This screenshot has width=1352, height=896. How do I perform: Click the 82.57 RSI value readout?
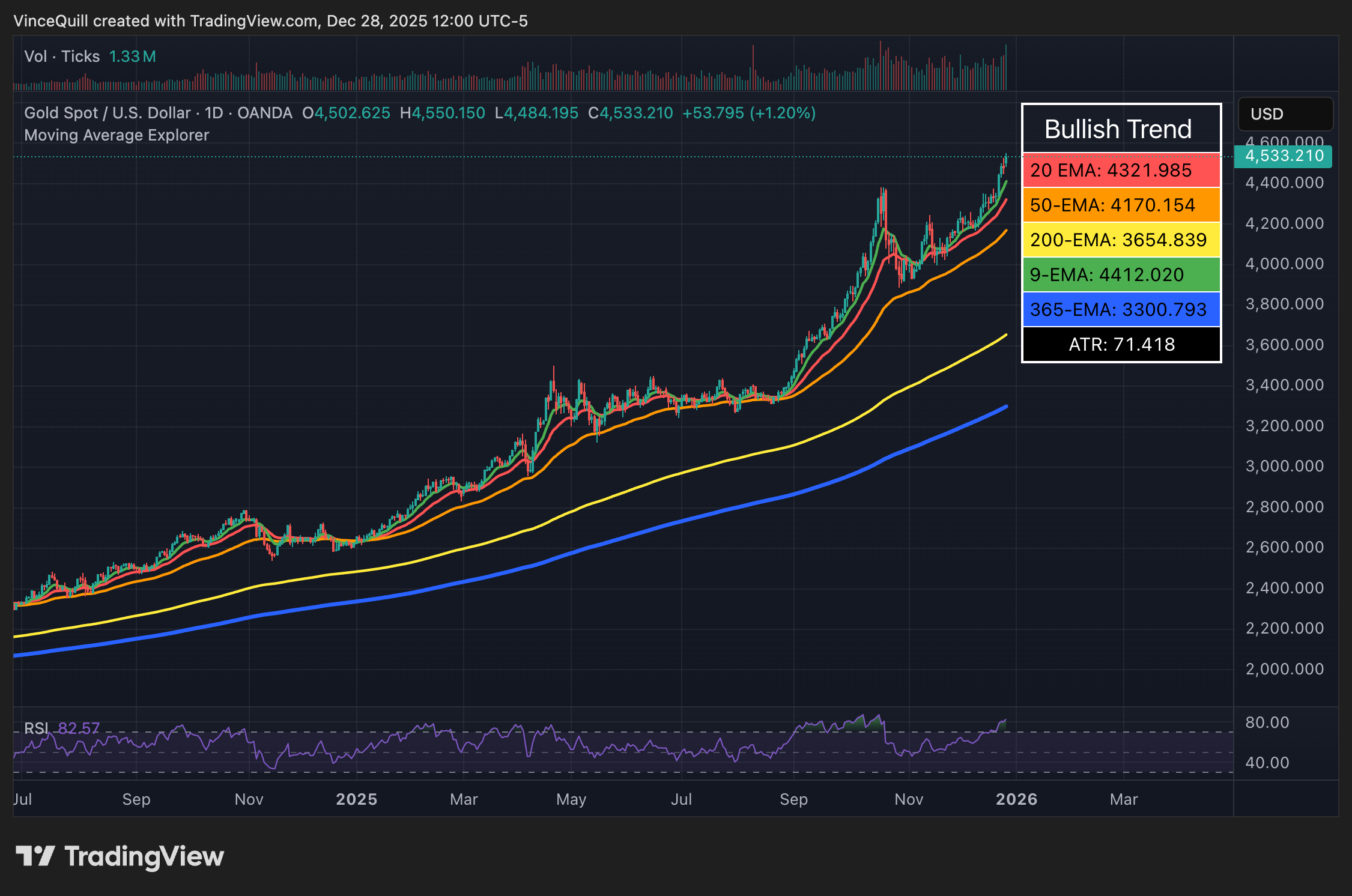pyautogui.click(x=80, y=727)
